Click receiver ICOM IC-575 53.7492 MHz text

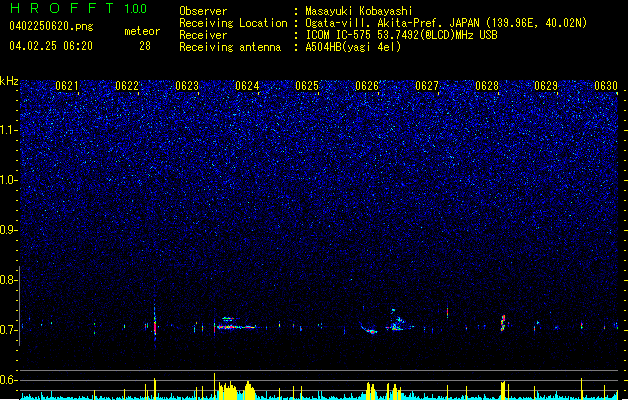coord(401,35)
